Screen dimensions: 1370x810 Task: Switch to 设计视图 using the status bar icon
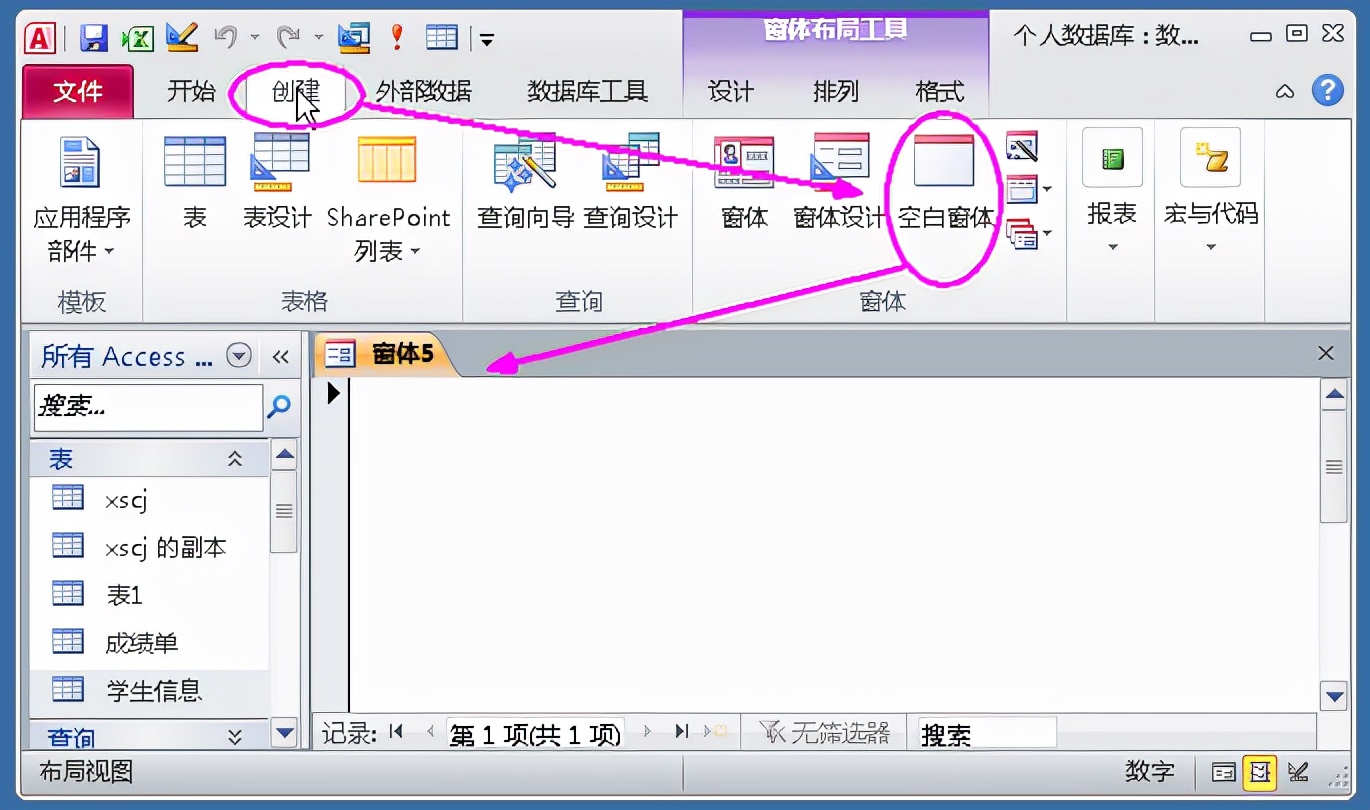pos(1297,772)
